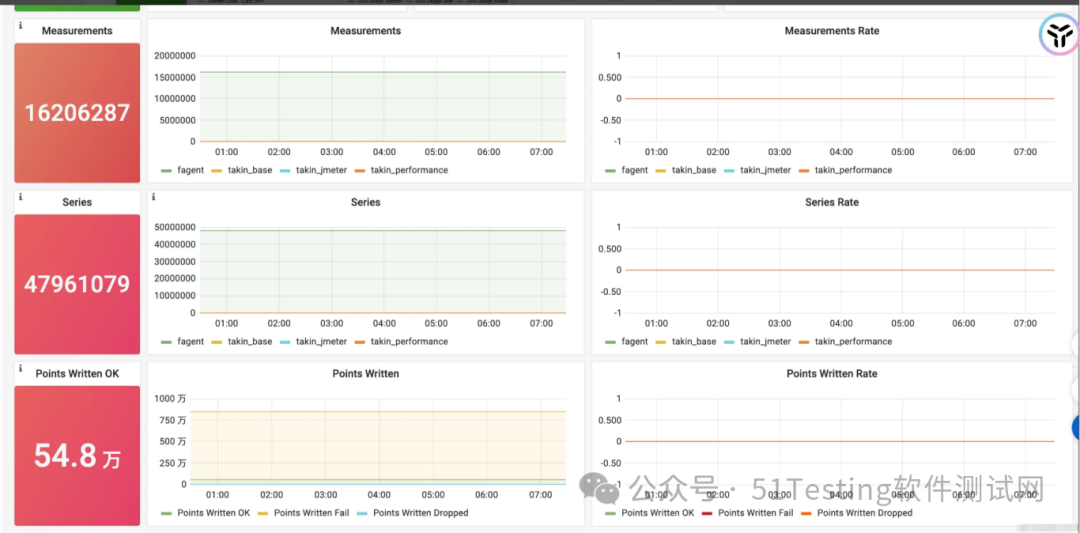The image size is (1080, 533).
Task: Open the Points Written graph title menu
Action: tap(366, 374)
